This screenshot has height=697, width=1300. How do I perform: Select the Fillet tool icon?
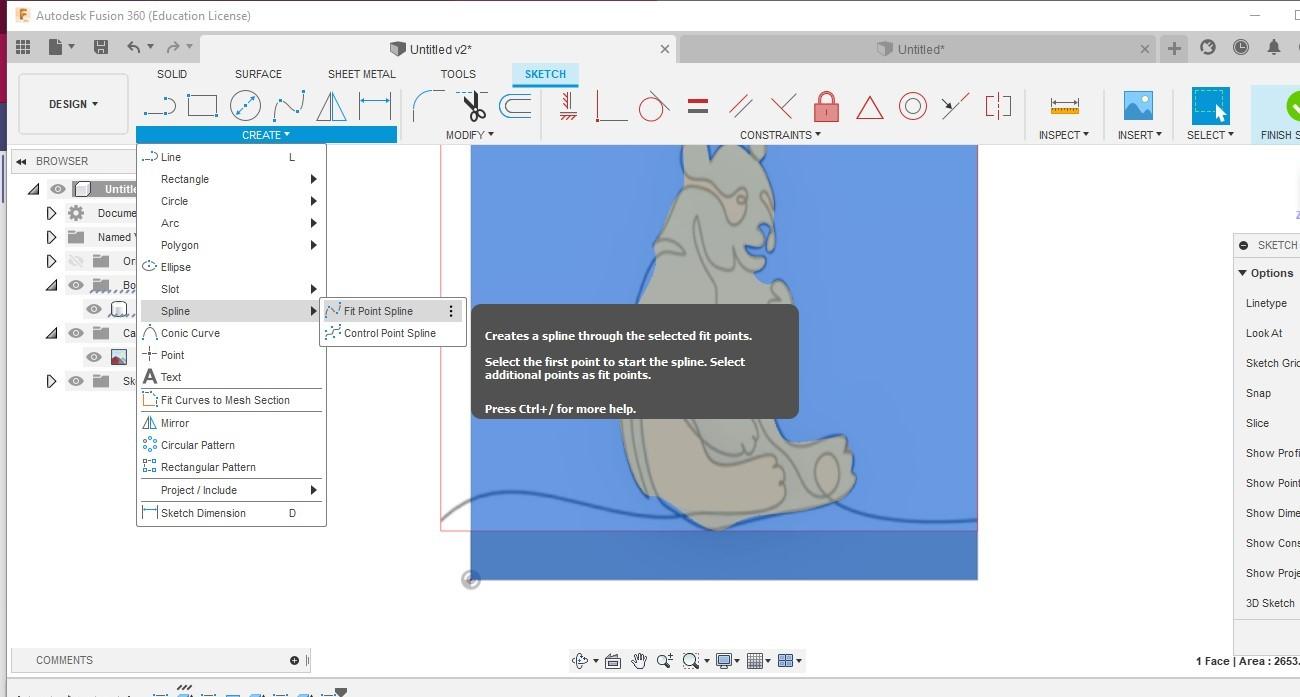tap(428, 105)
